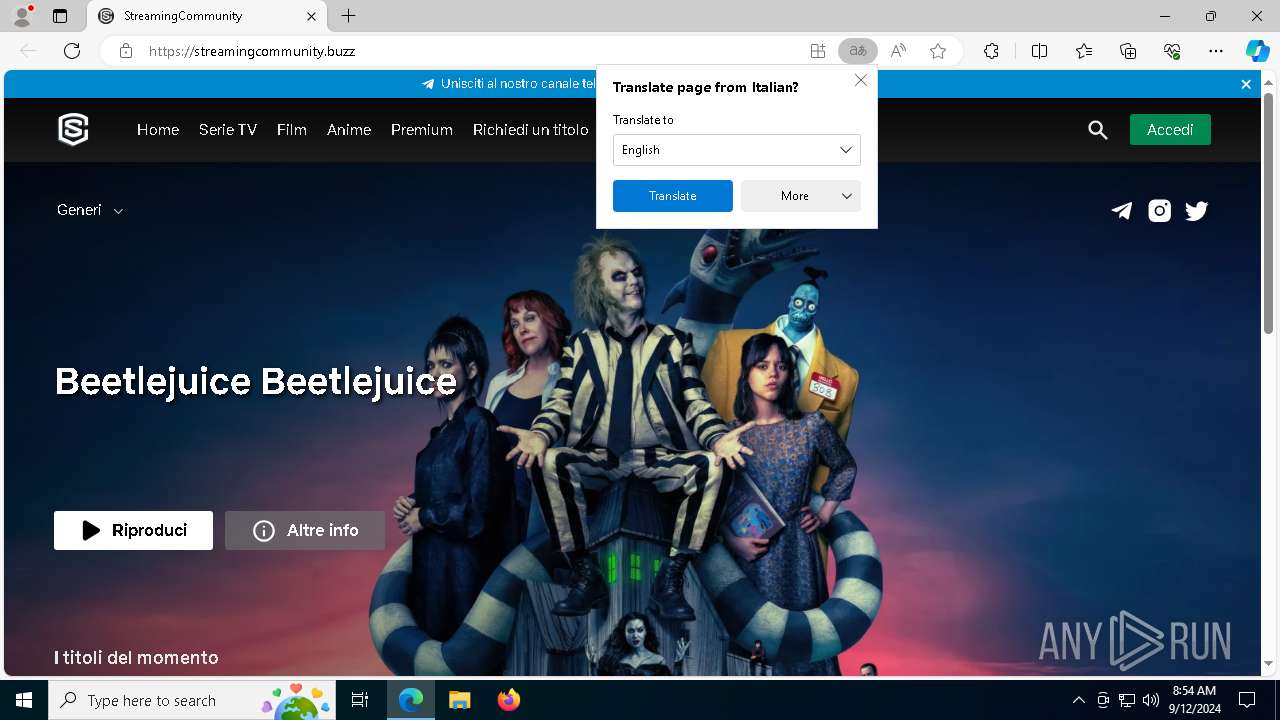Open the network icon in tray
1280x720 pixels.
pos(1127,700)
